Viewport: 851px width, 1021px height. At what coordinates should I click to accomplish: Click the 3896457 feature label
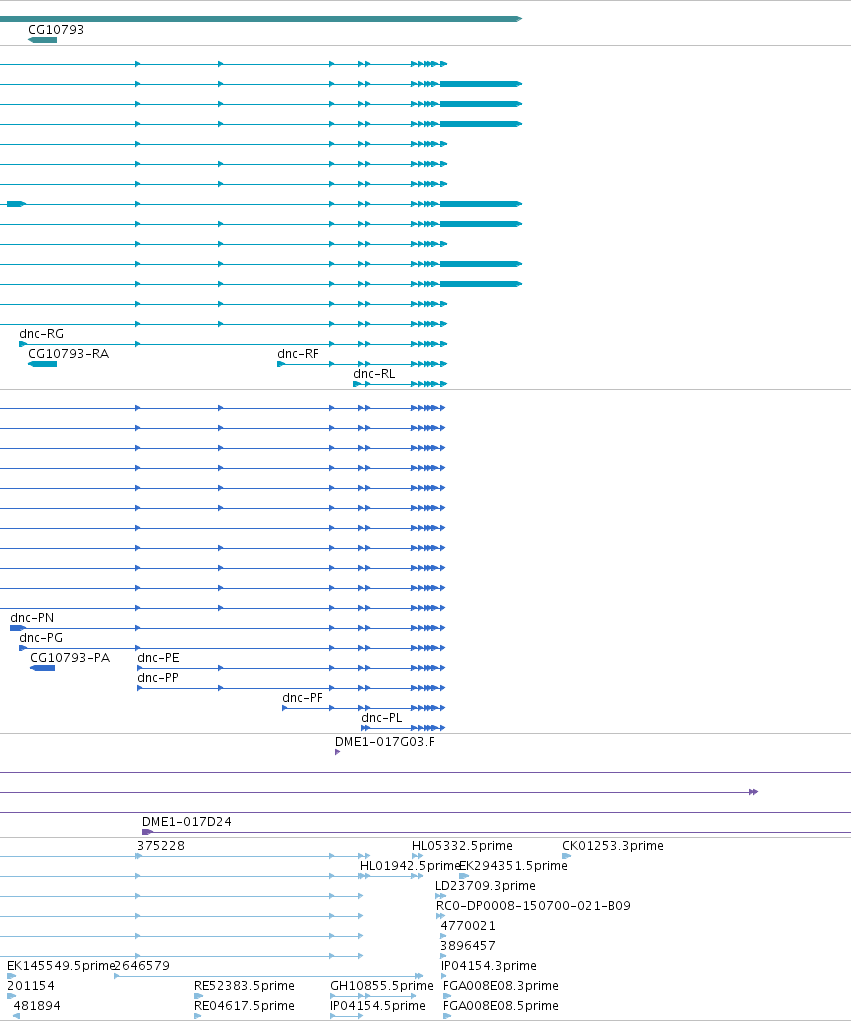pyautogui.click(x=468, y=946)
